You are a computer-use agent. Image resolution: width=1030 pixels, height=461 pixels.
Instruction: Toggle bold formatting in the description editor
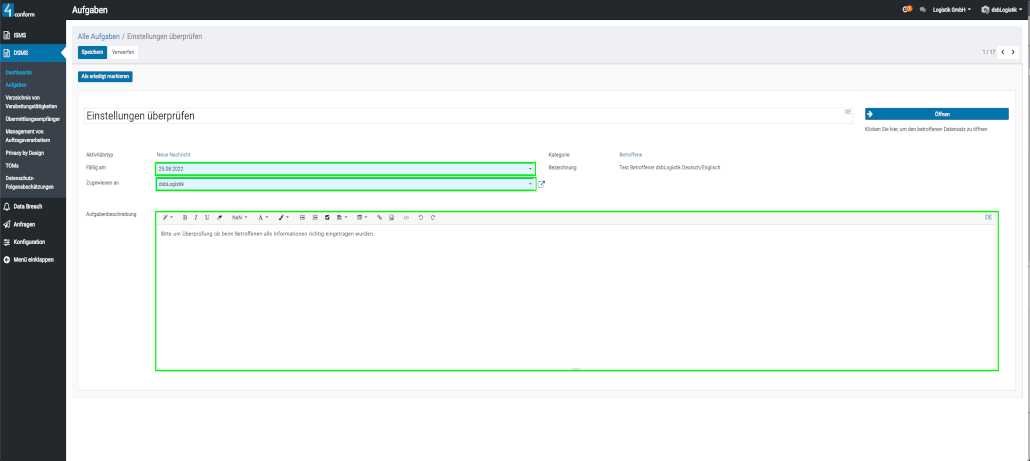184,217
